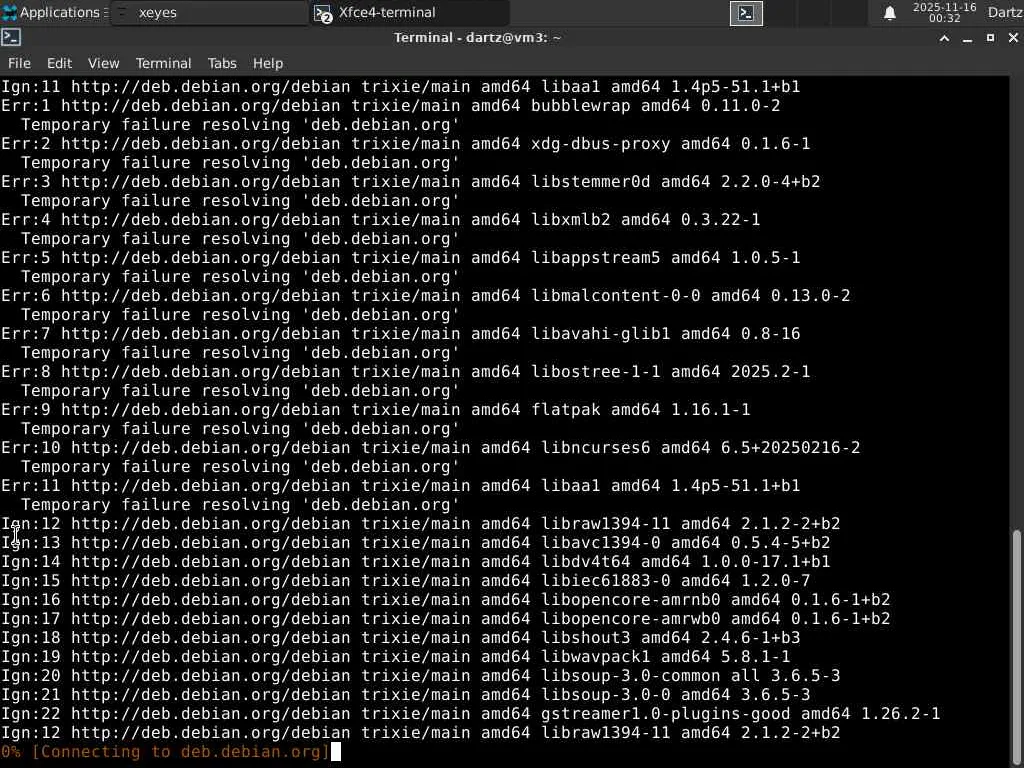Click the Ign:15 libiec61883-0 line
1024x768 pixels.
click(x=406, y=581)
